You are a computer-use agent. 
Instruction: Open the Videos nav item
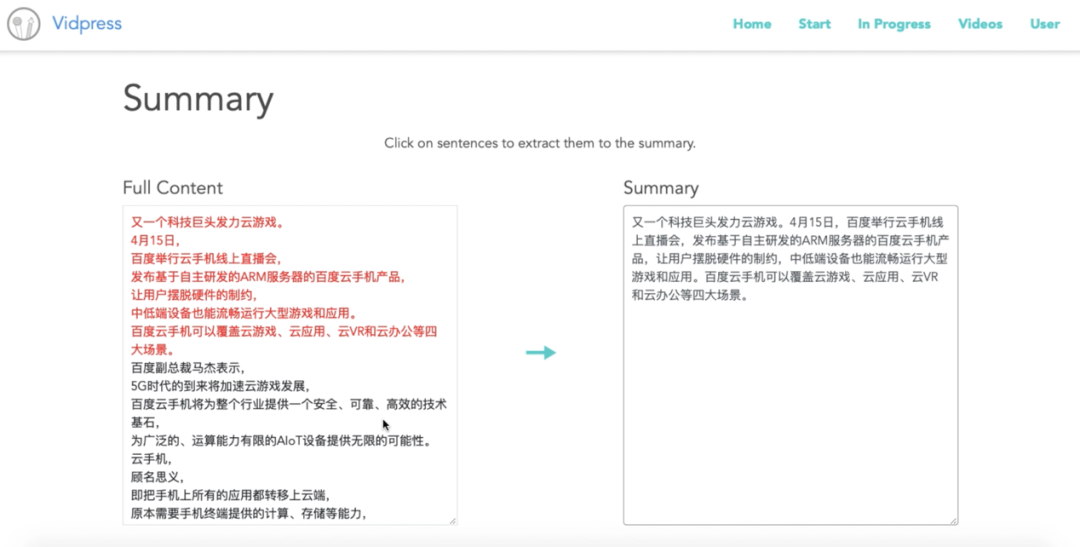[x=980, y=24]
